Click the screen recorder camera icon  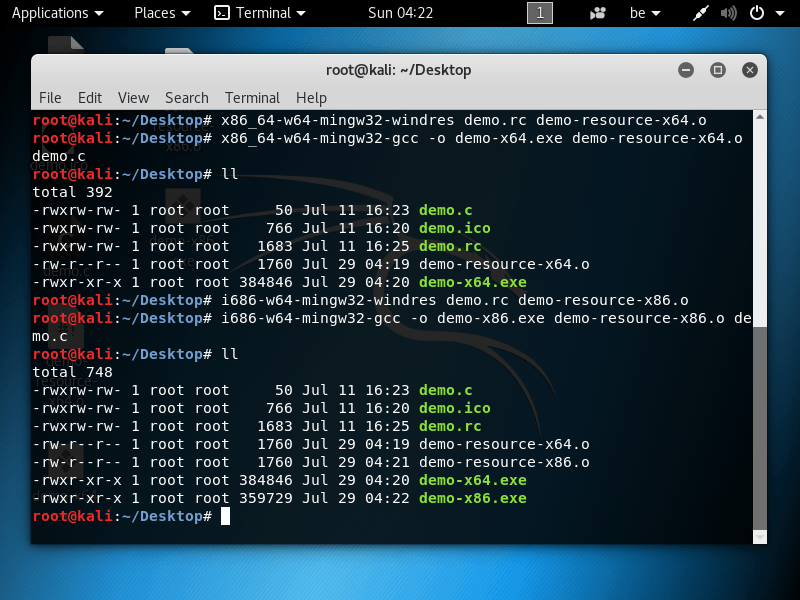coord(598,13)
